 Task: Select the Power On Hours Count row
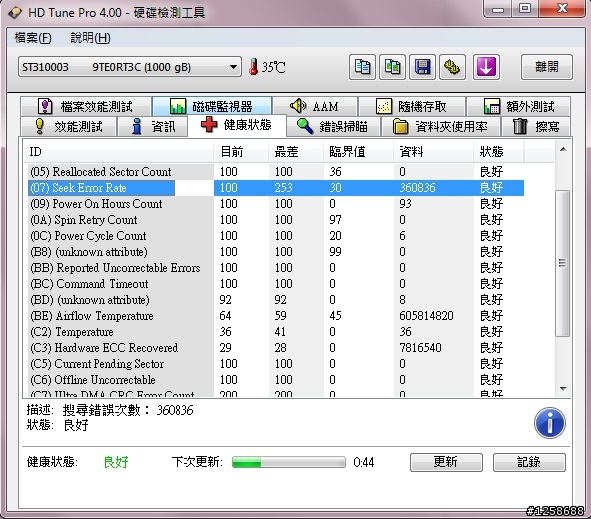(275, 204)
